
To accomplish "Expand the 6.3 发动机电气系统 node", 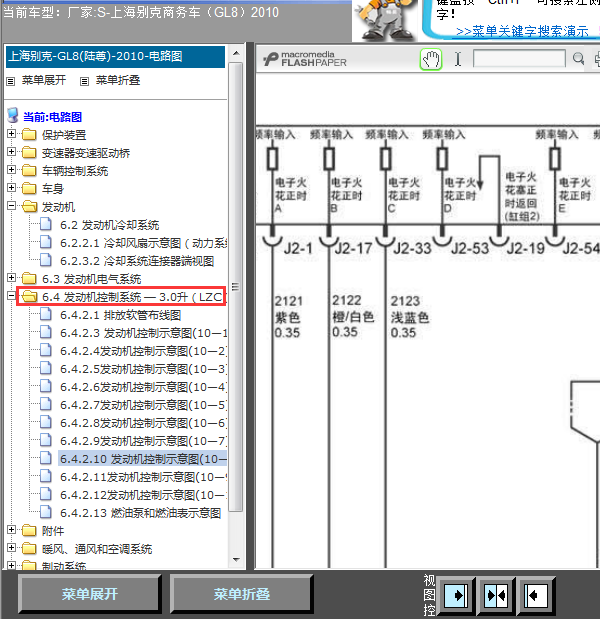I will pyautogui.click(x=11, y=278).
